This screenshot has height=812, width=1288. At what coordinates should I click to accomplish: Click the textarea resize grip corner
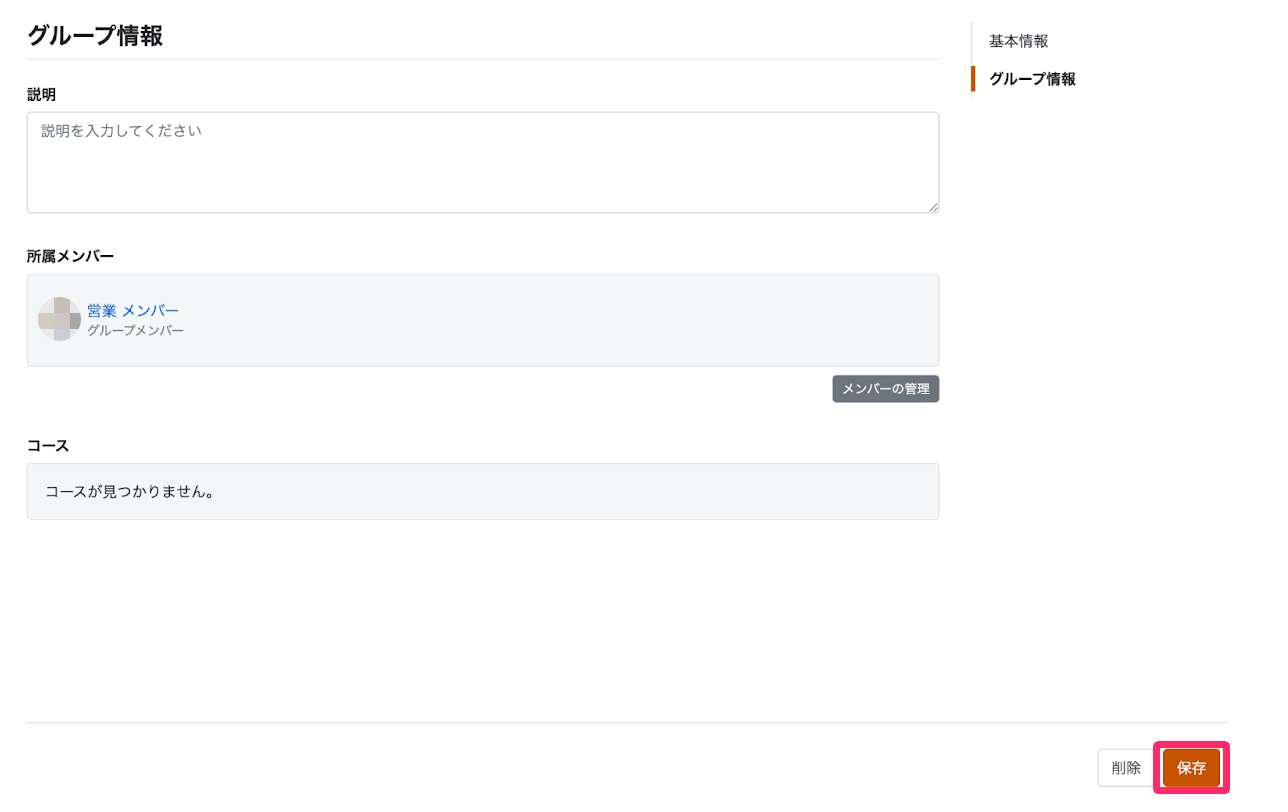(x=933, y=206)
